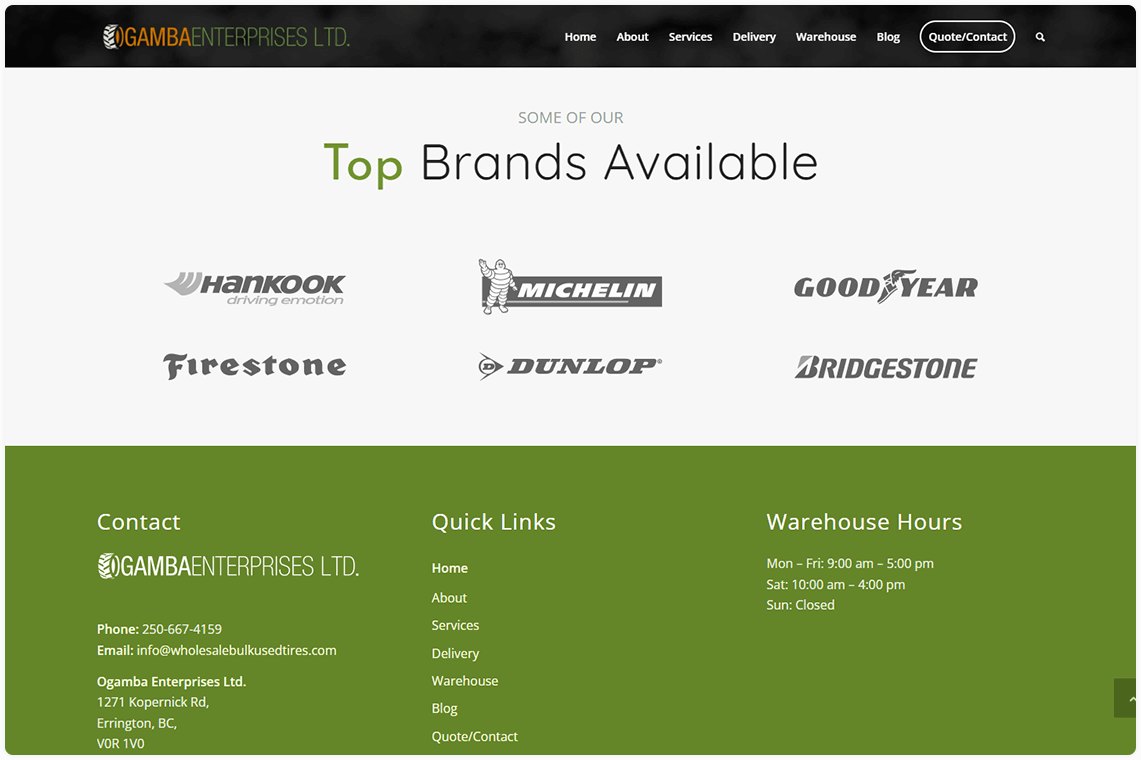
Task: Click the 'Ogamba Enterprises Ltd.' bold address name
Action: 172,682
